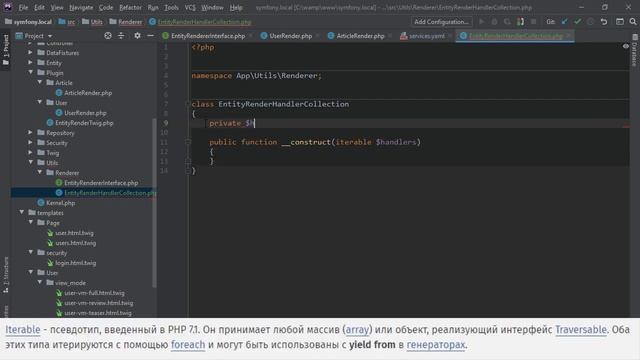Open the Structure side tool window
640x360 pixels.
pyautogui.click(x=6, y=274)
